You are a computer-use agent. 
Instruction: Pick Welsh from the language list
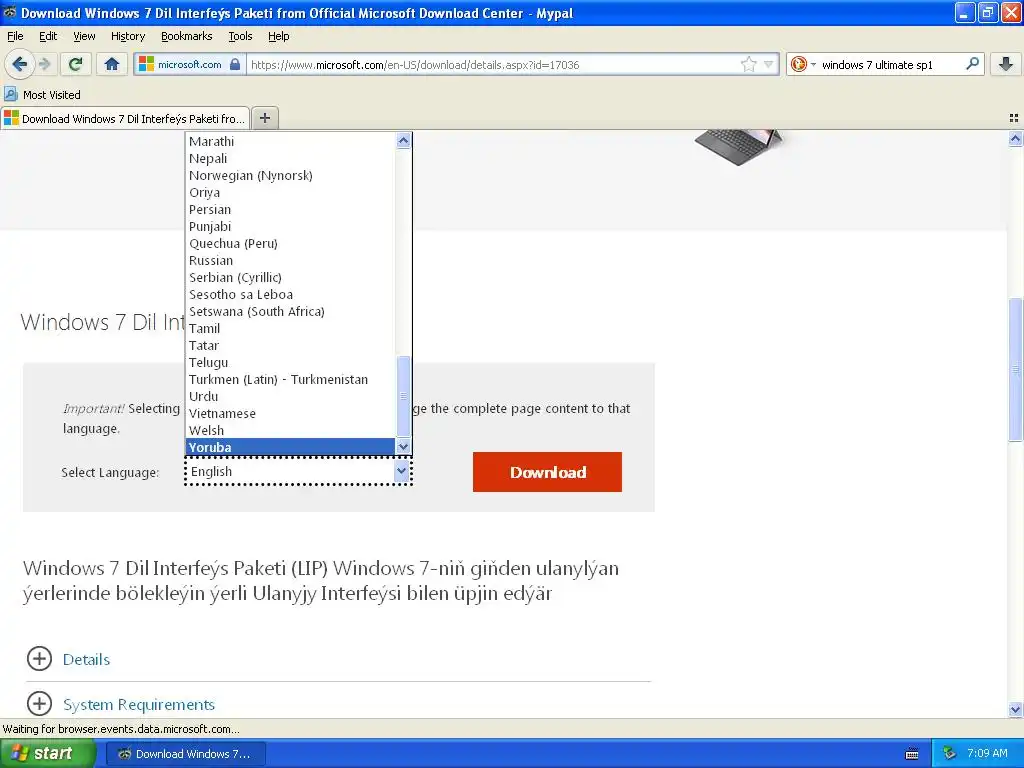click(x=291, y=430)
